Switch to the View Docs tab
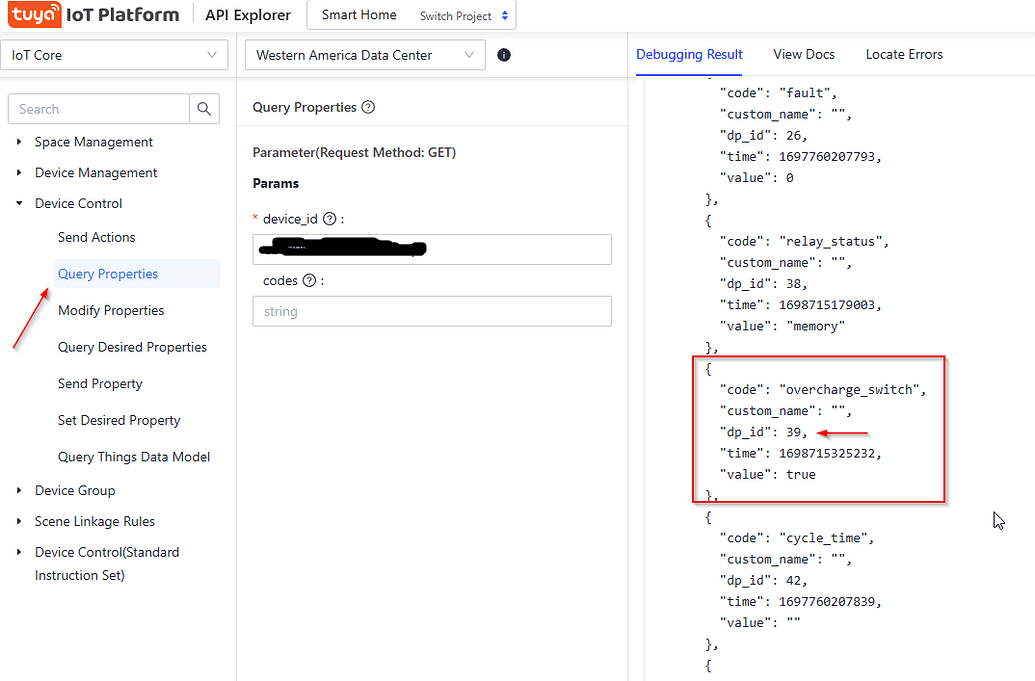Image resolution: width=1035 pixels, height=681 pixels. click(x=804, y=54)
